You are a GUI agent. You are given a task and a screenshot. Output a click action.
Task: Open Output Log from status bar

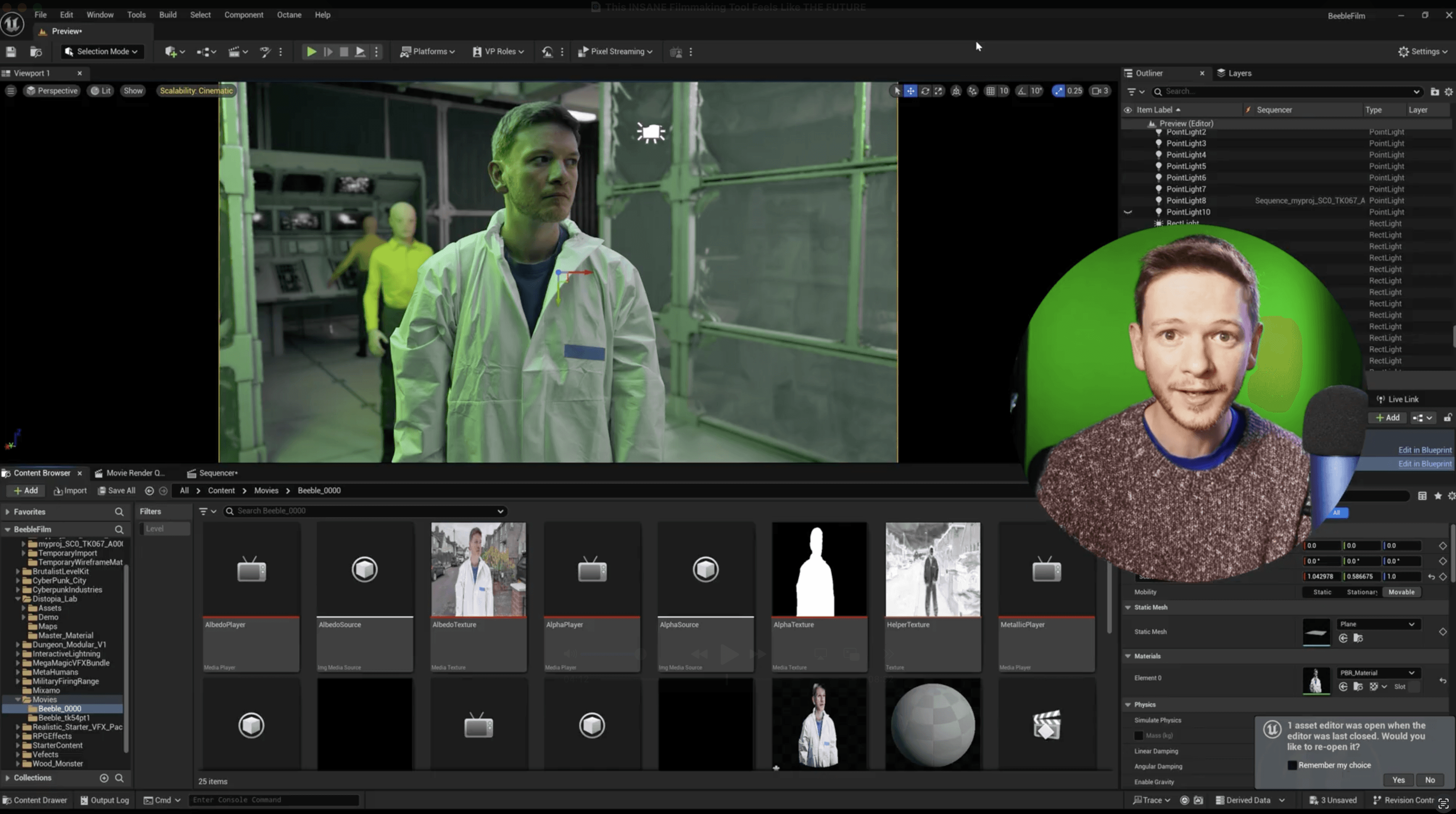[105, 800]
